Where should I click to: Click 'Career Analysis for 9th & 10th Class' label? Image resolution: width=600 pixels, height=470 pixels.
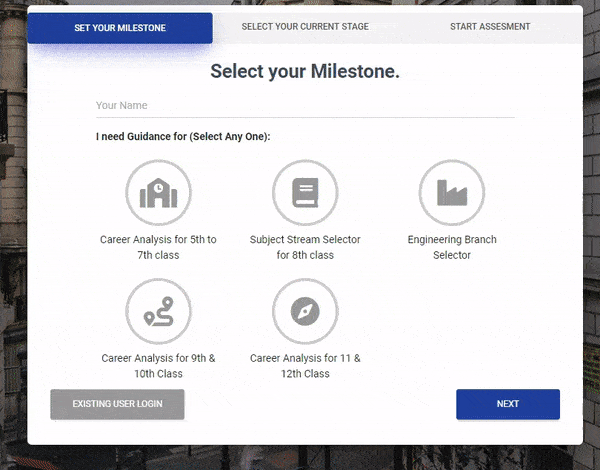point(158,365)
